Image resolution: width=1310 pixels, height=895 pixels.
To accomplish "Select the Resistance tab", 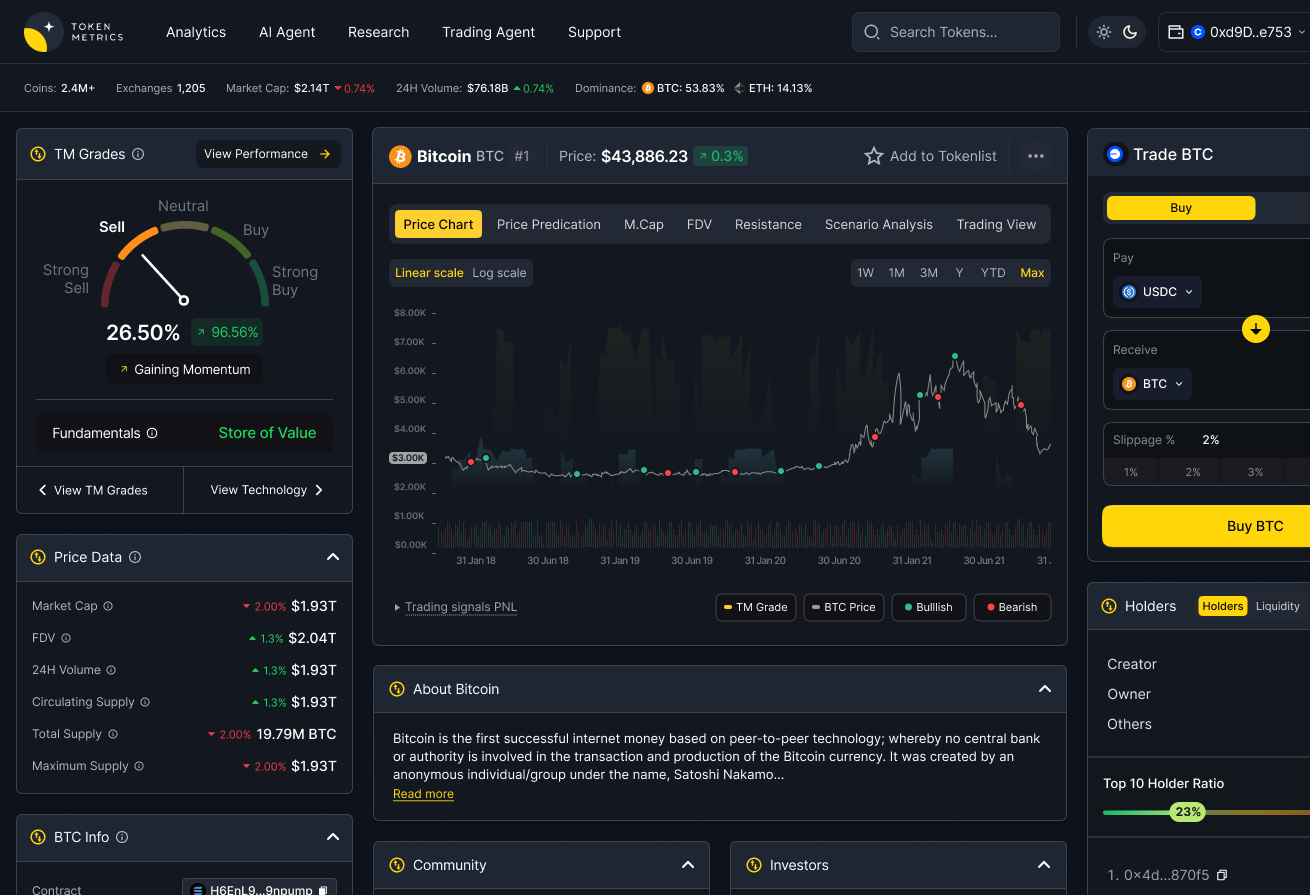I will [768, 224].
